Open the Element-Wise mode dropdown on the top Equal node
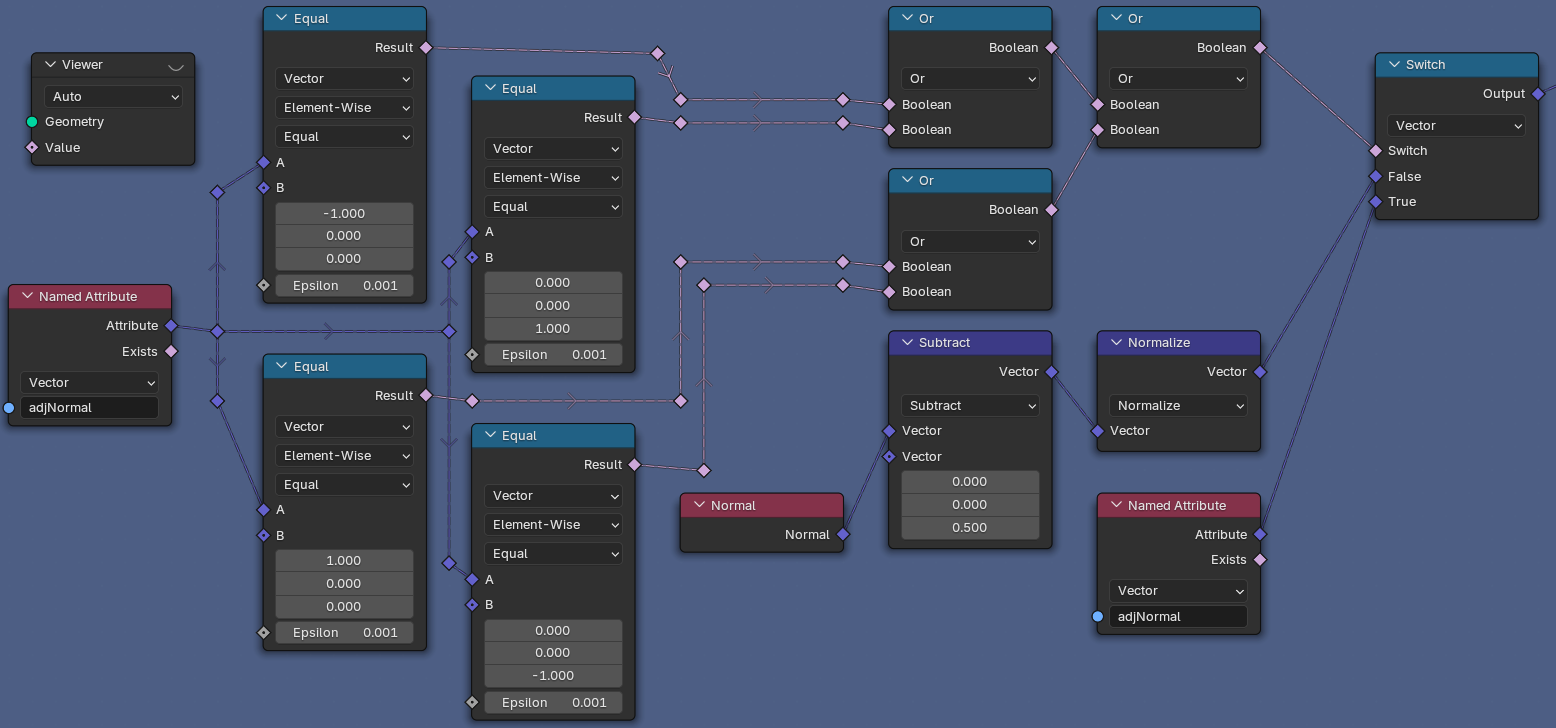This screenshot has width=1556, height=728. tap(344, 107)
